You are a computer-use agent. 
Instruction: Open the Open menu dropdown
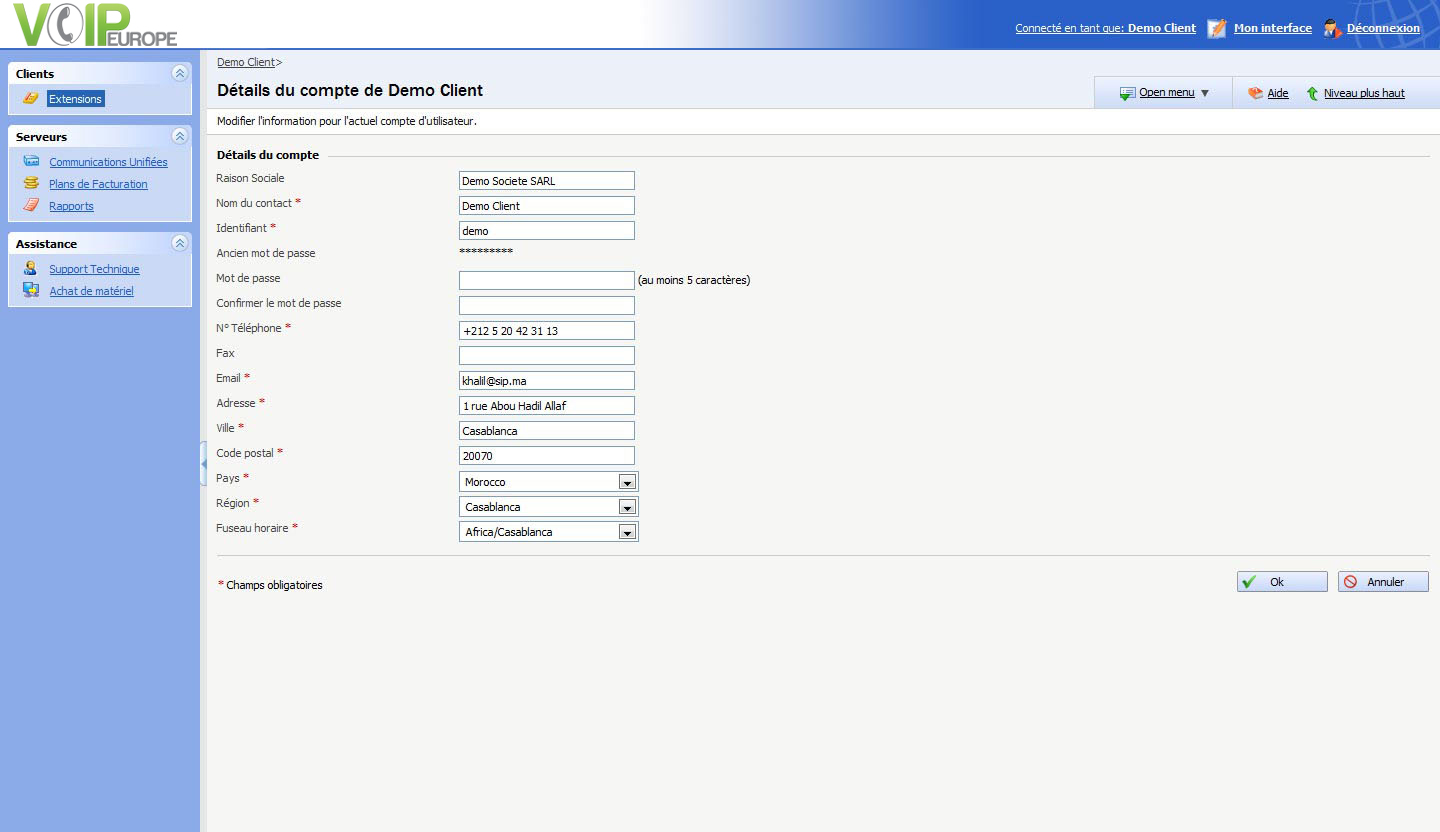1166,93
